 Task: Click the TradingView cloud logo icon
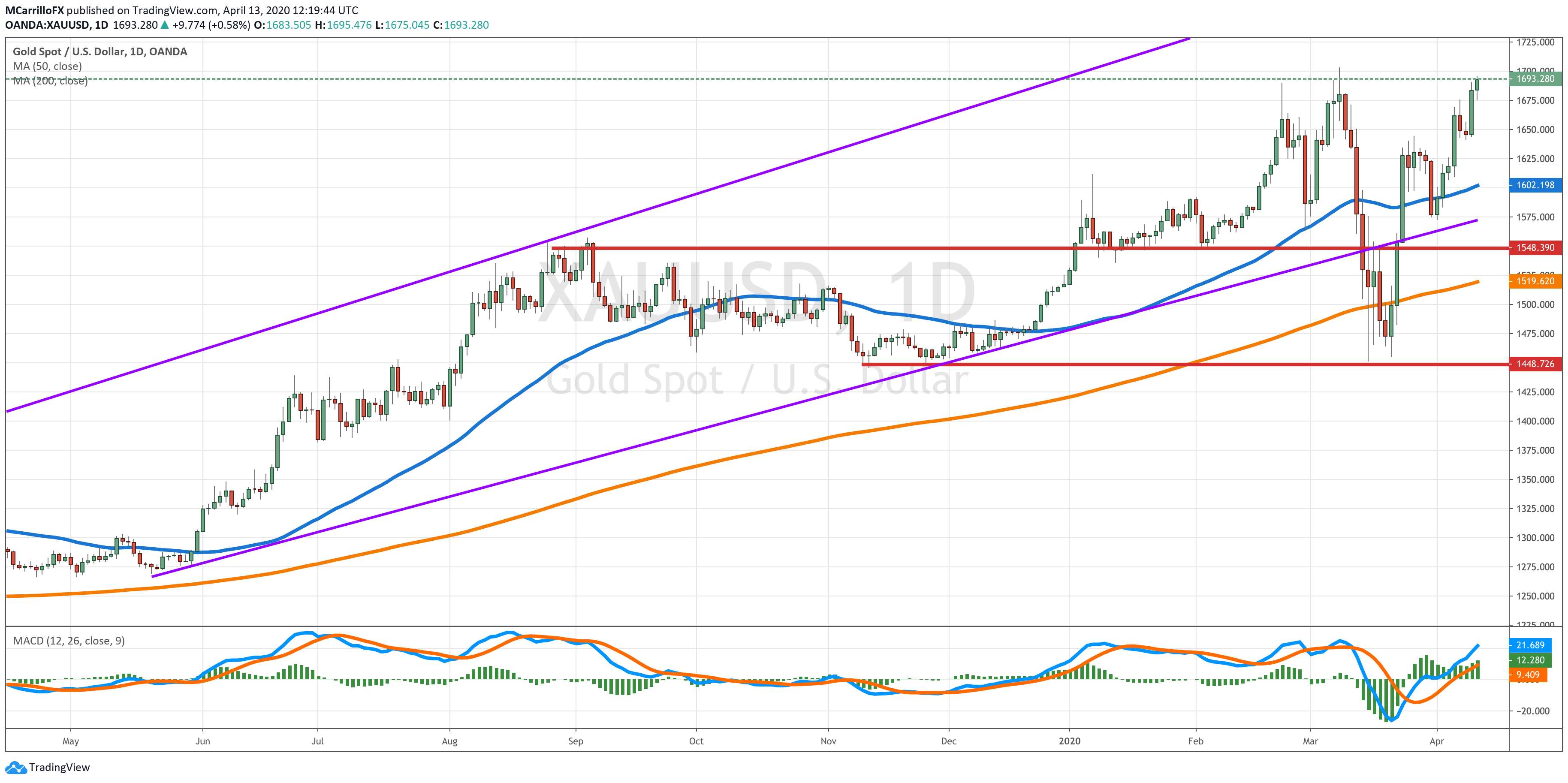point(16,767)
